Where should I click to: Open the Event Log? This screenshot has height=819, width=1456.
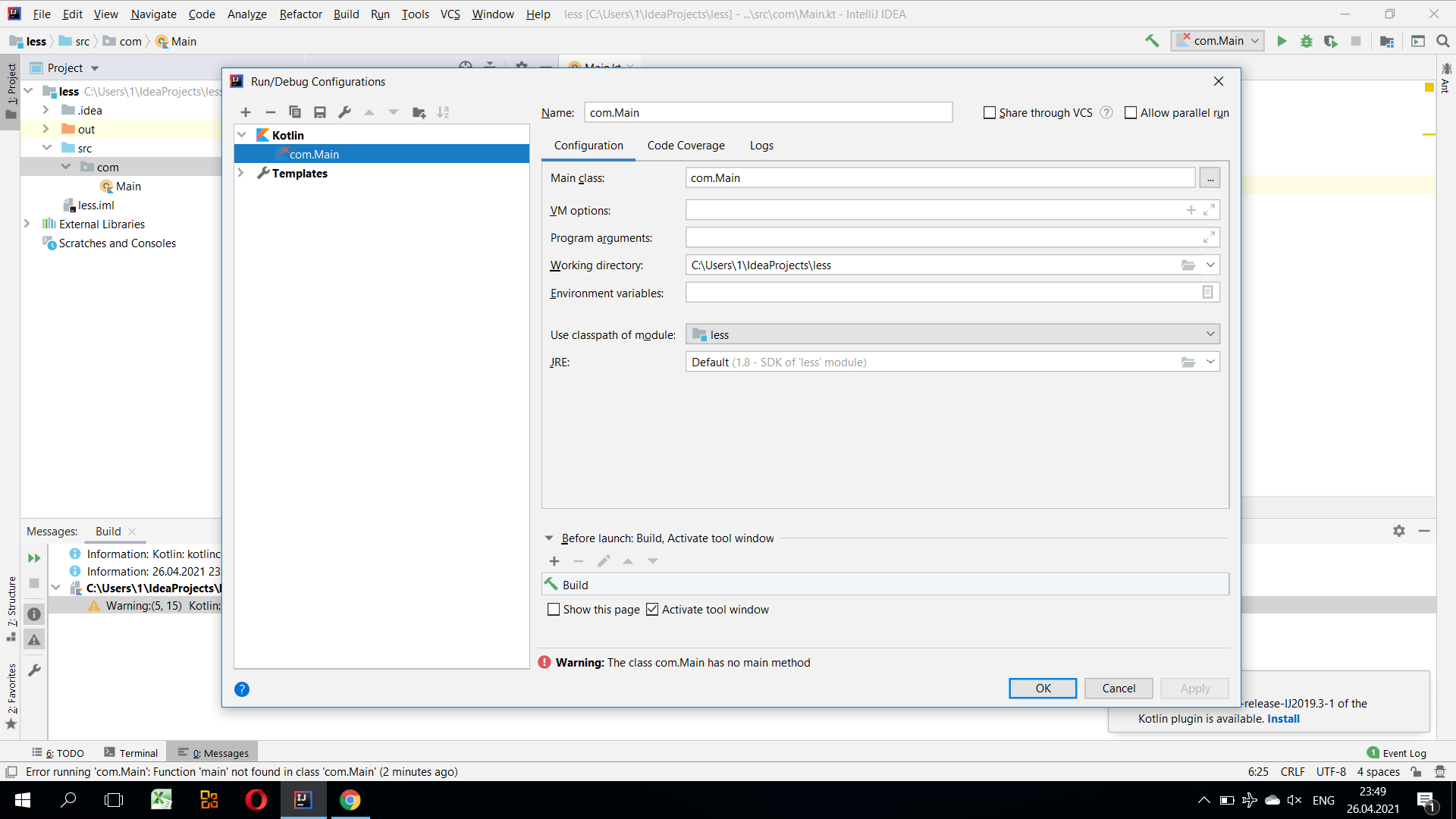click(x=1397, y=753)
